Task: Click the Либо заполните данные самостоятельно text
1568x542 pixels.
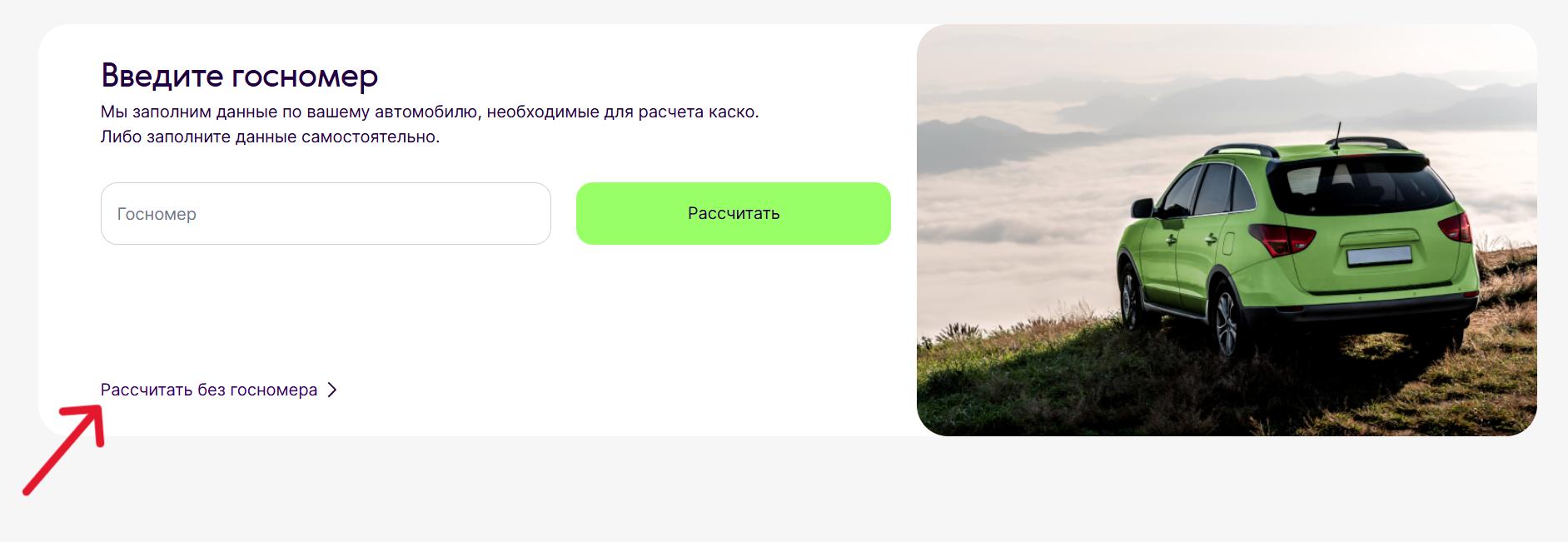Action: [x=270, y=137]
